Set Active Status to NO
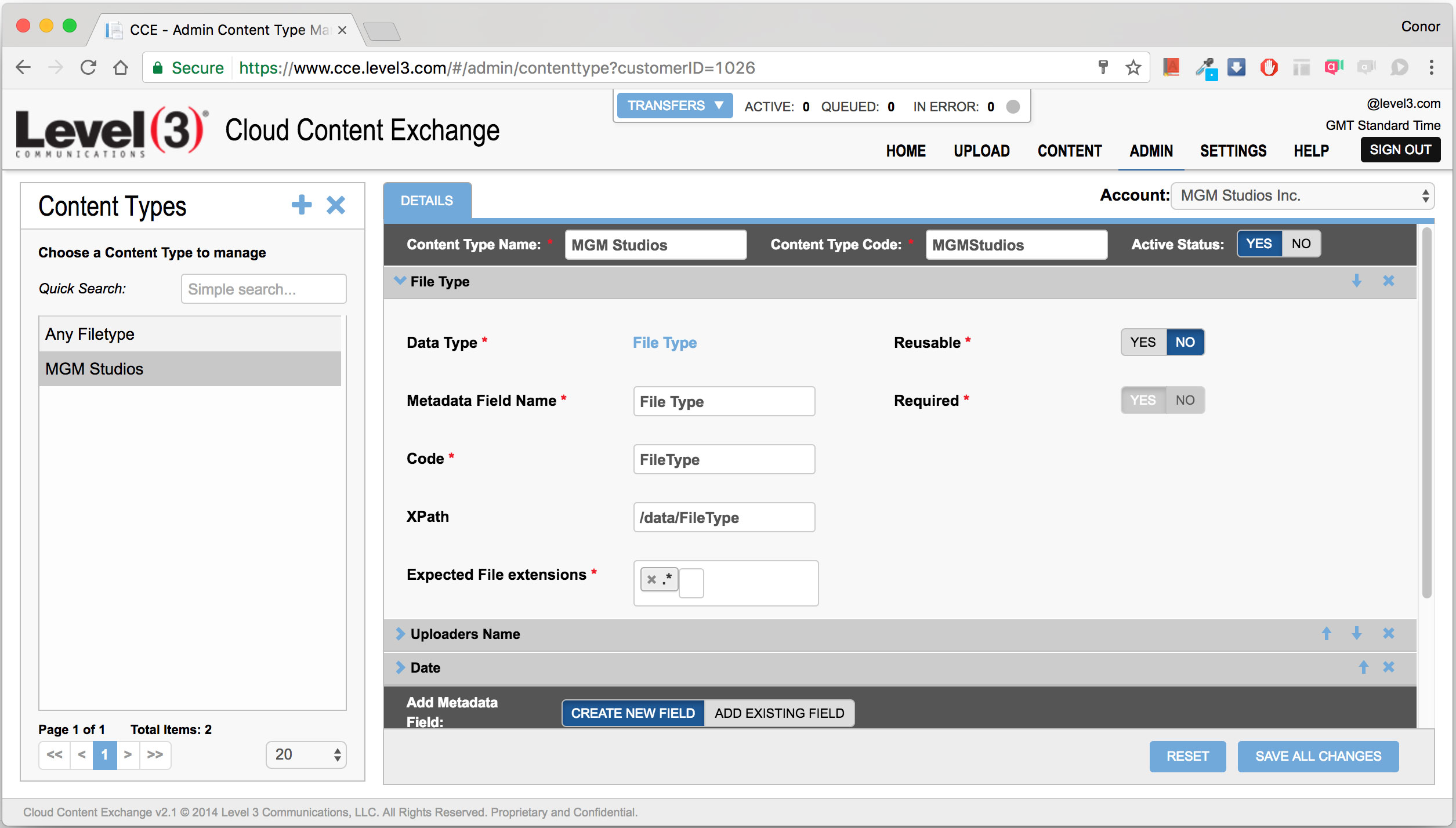Image resolution: width=1456 pixels, height=828 pixels. pos(1301,244)
